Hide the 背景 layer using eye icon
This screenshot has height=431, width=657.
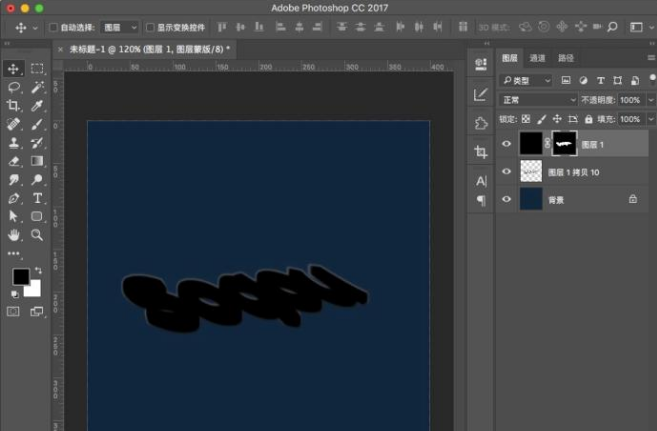point(506,199)
